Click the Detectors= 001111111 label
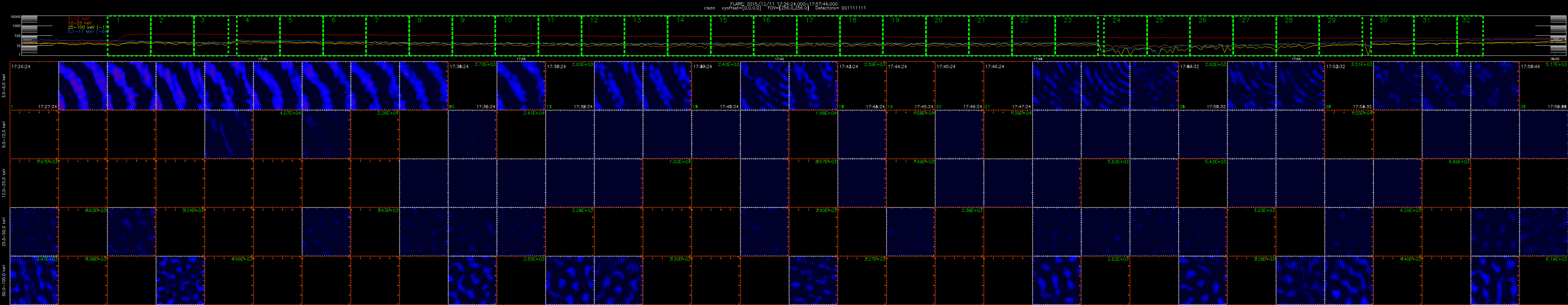Screen dimensions: 1568x305 [x=840, y=8]
